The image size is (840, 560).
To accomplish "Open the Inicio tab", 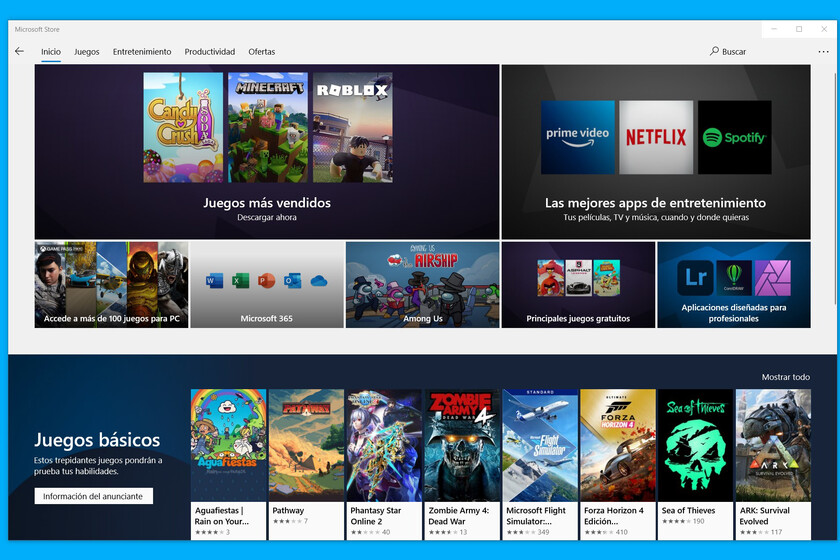I will [x=51, y=51].
